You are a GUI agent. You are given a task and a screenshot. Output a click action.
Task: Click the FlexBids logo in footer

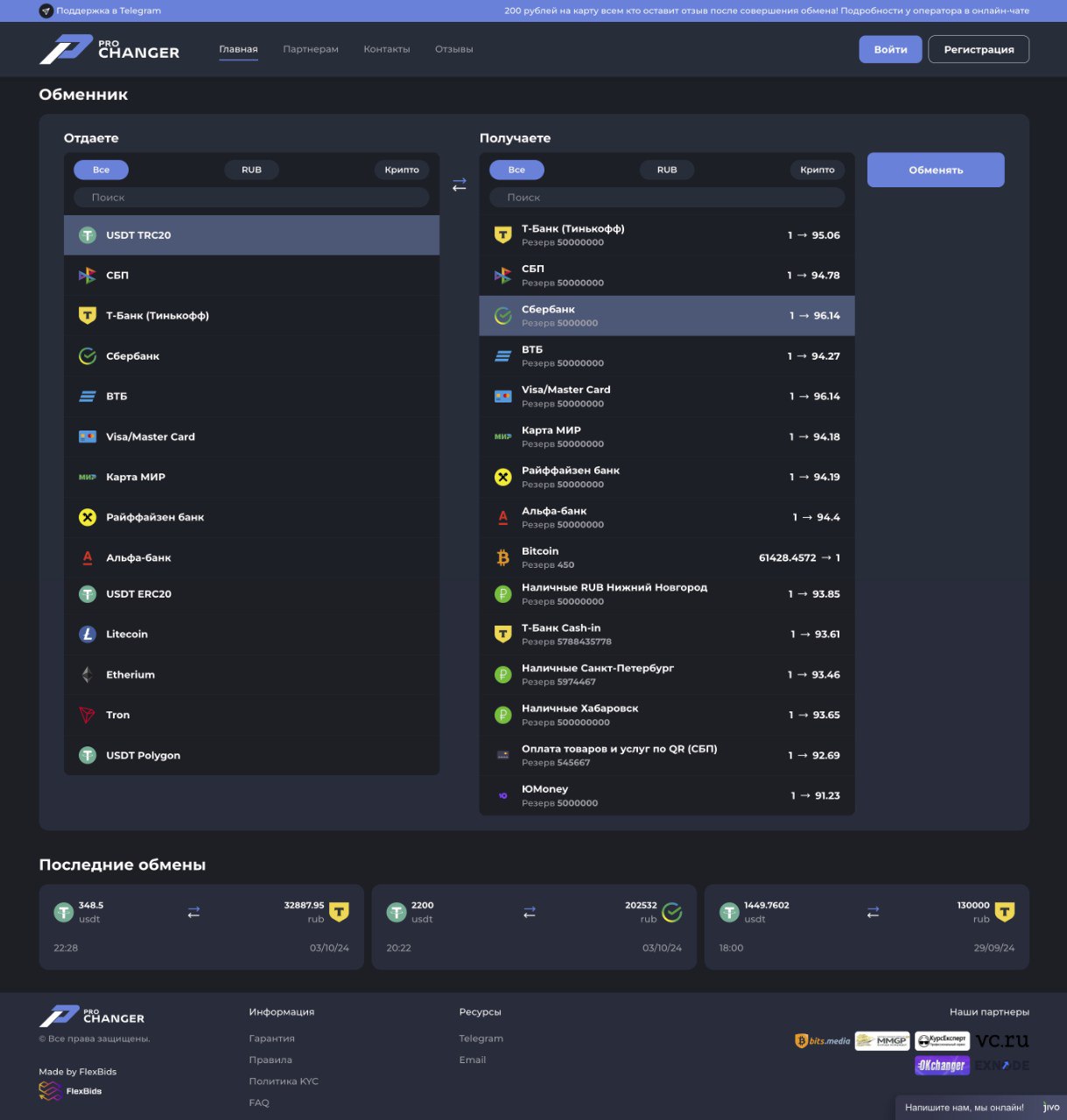point(71,1091)
